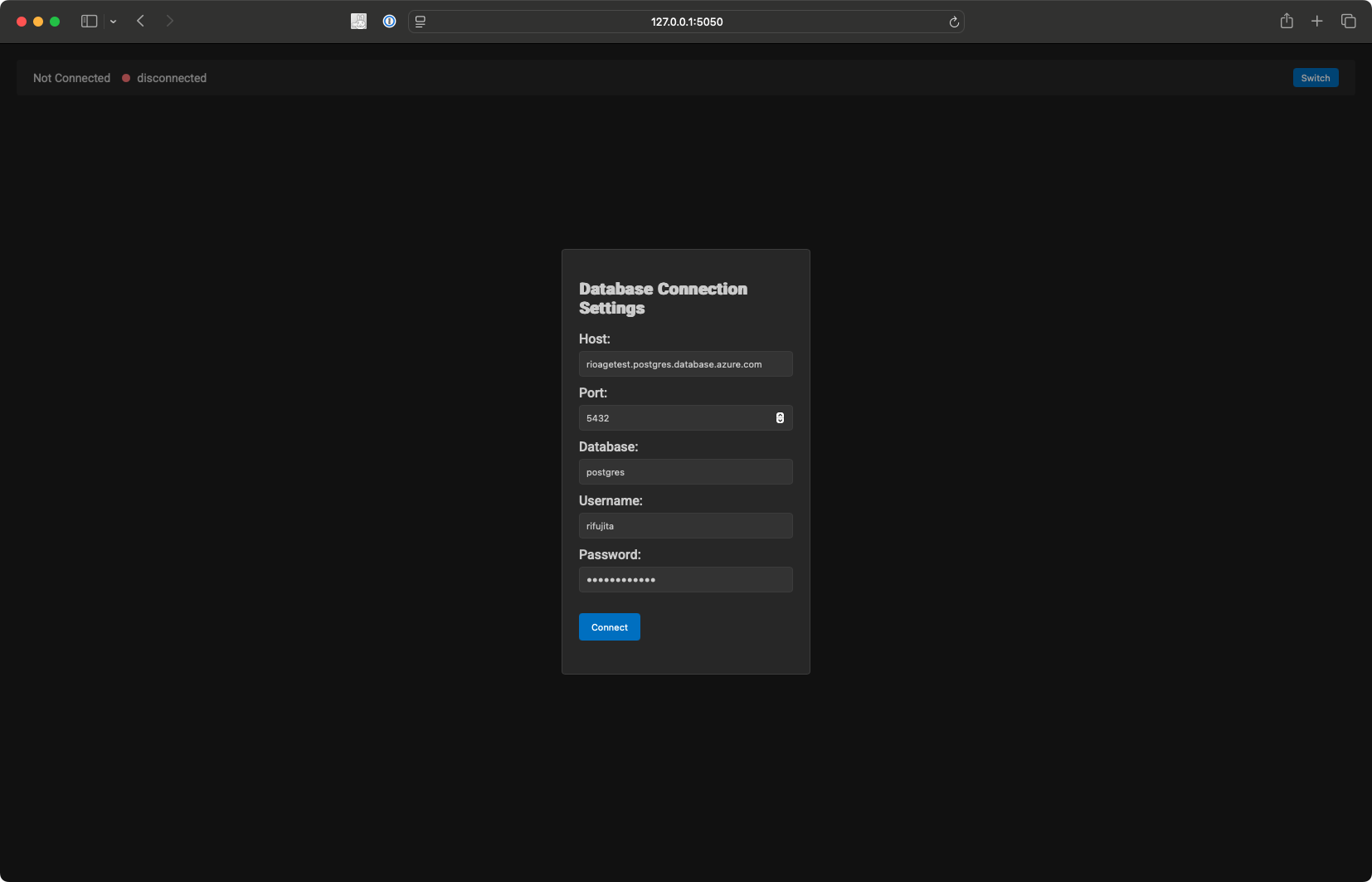Minimize the window with yellow button
The height and width of the screenshot is (882, 1372).
click(x=38, y=22)
